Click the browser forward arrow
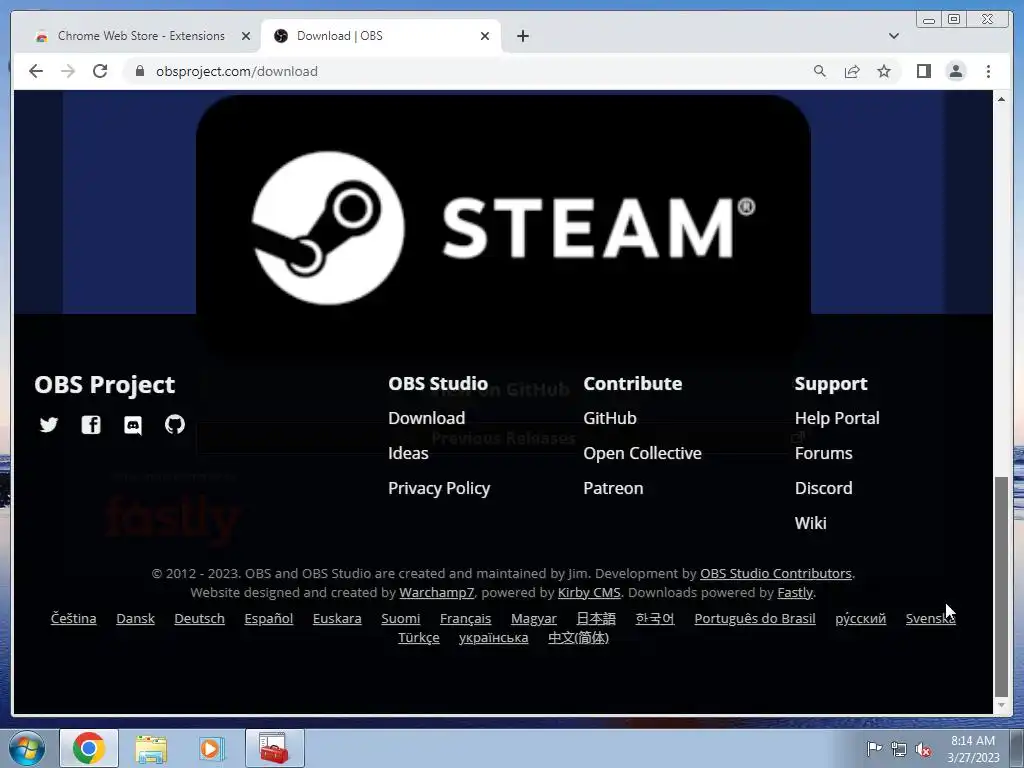This screenshot has width=1024, height=768. (68, 71)
